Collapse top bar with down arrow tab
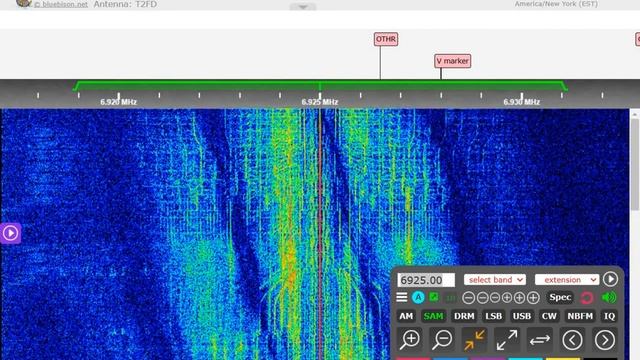This screenshot has width=640, height=360. click(x=302, y=7)
